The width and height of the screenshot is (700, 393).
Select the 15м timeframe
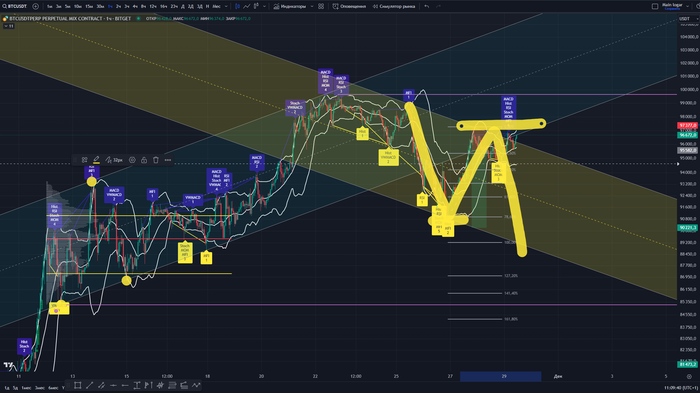(x=89, y=6)
